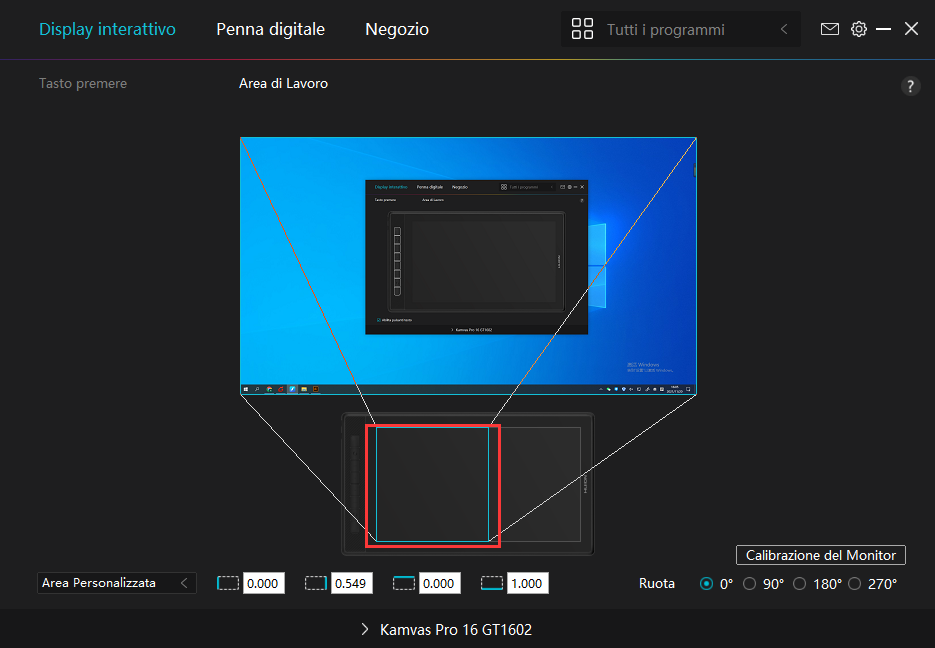
Task: Expand the Kamvas Pro 16 GT1602 device list
Action: click(446, 630)
